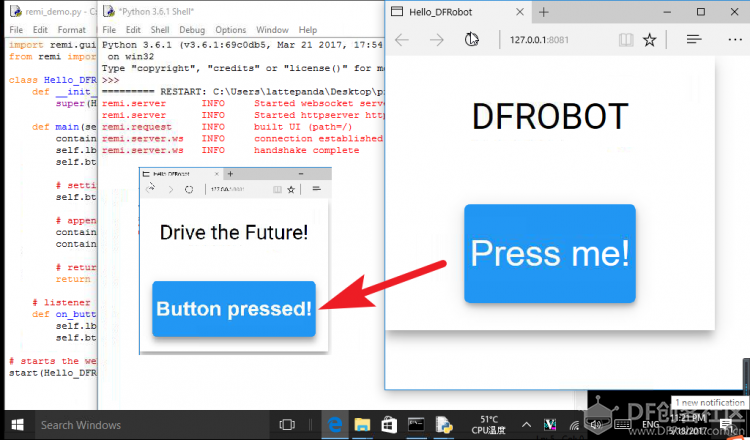The height and width of the screenshot is (440, 750).
Task: Open Shell menu in Python Shell
Action: coord(160,30)
